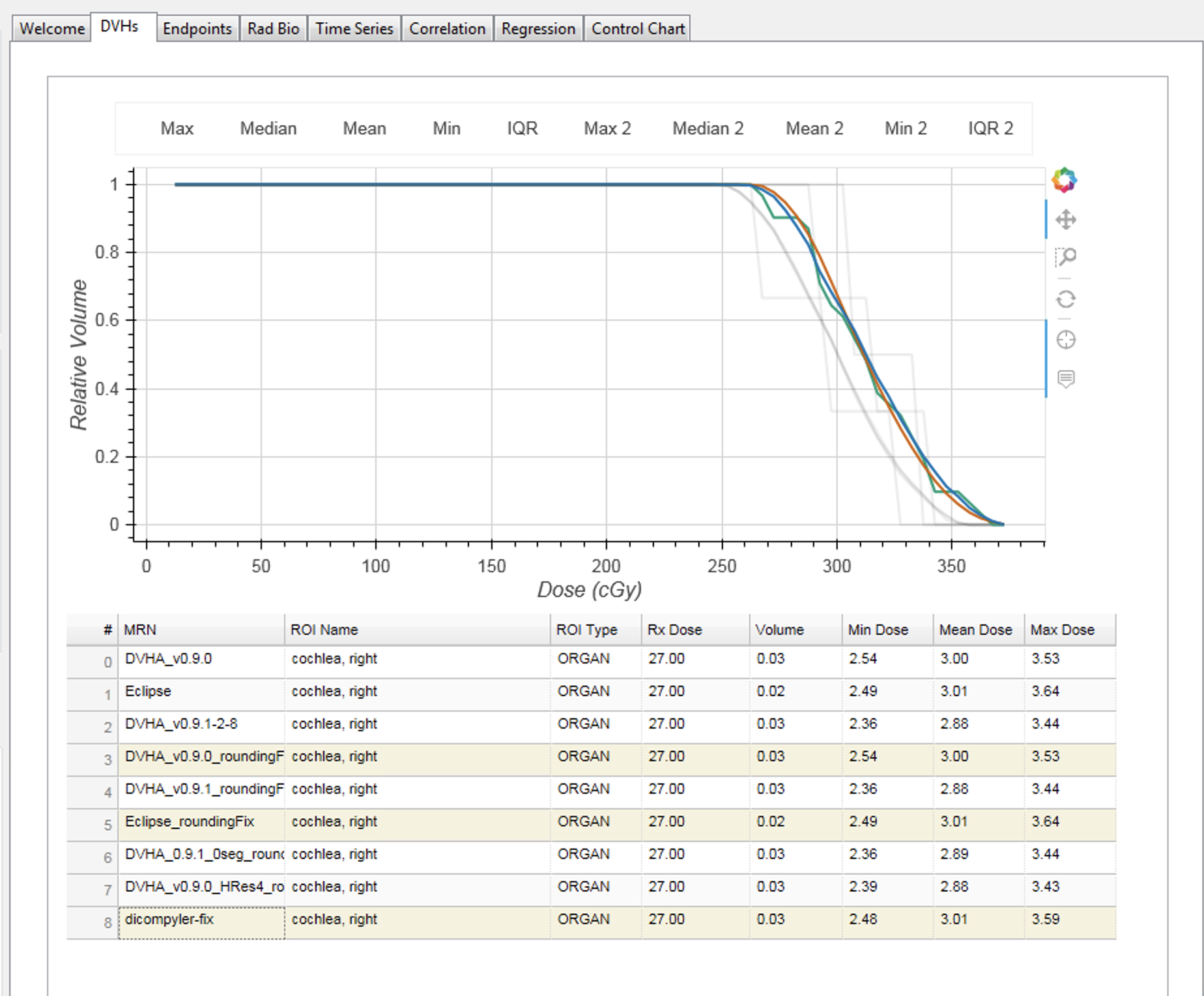The width and height of the screenshot is (1204, 996).
Task: Switch to the Endpoints tab
Action: tap(198, 28)
